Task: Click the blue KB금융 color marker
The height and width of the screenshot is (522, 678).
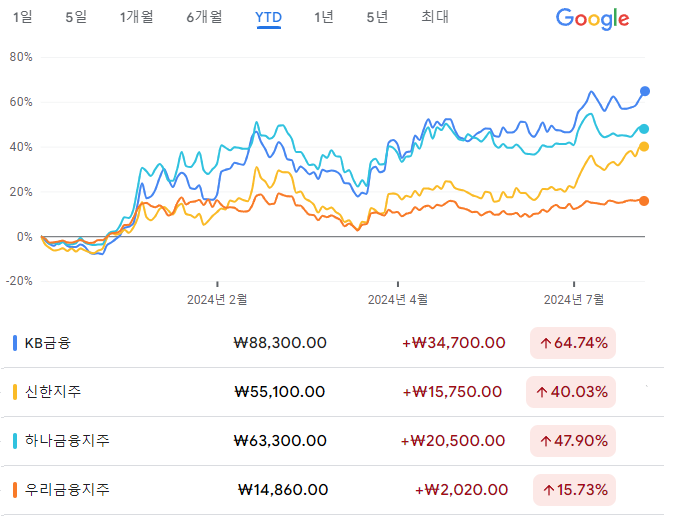Action: pos(15,343)
